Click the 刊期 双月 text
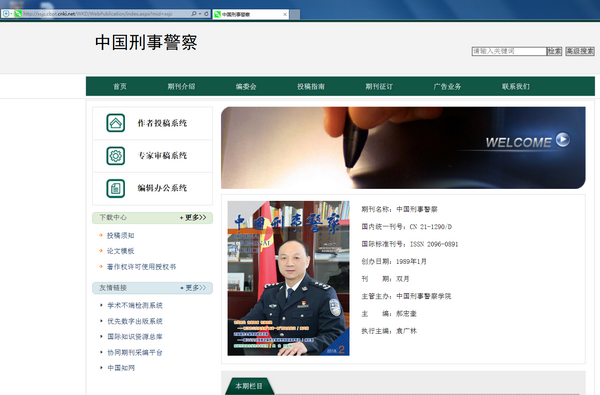Viewport: 600px width, 395px height. 385,279
